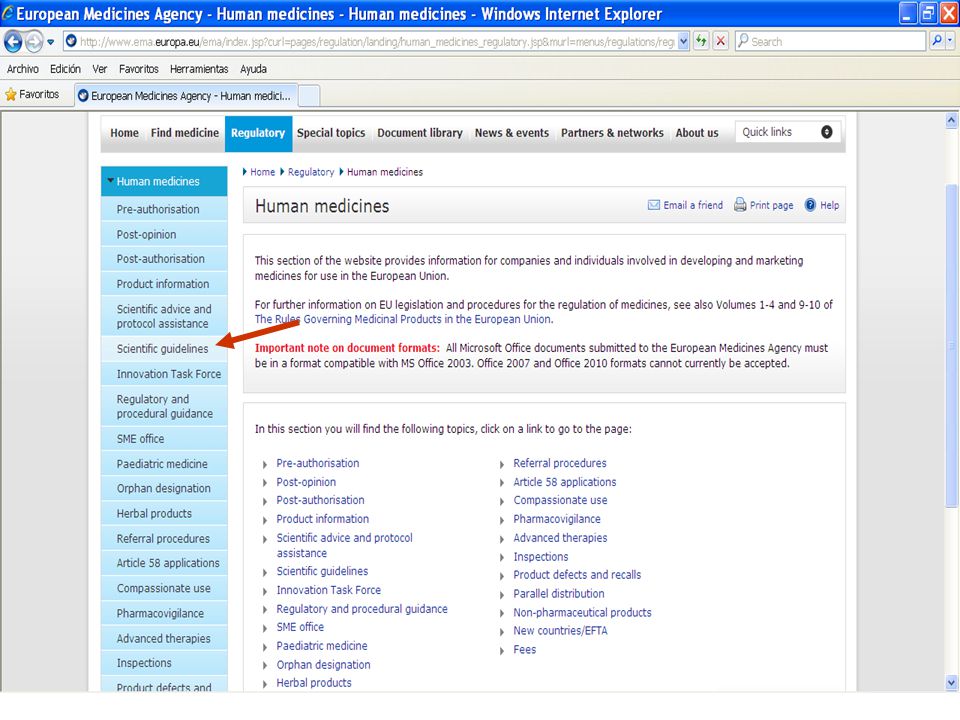This screenshot has width=960, height=720.
Task: Go to the Home navigation tab
Action: click(124, 133)
